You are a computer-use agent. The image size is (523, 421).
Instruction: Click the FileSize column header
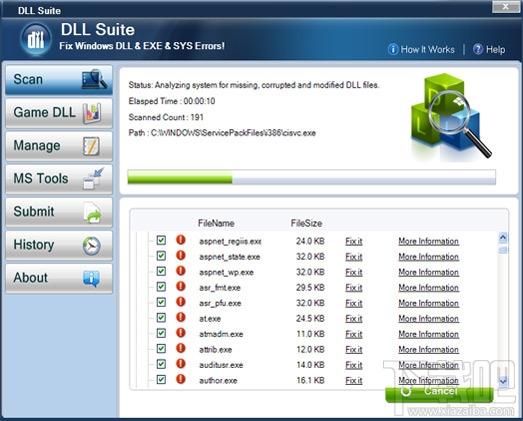306,223
